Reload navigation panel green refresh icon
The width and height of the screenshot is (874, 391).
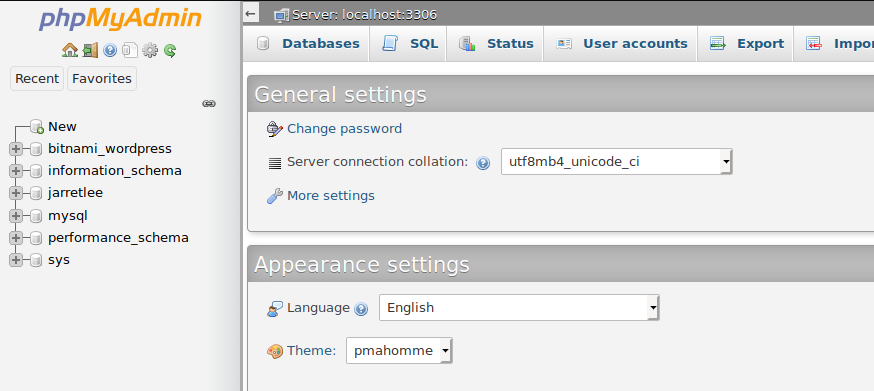click(170, 51)
